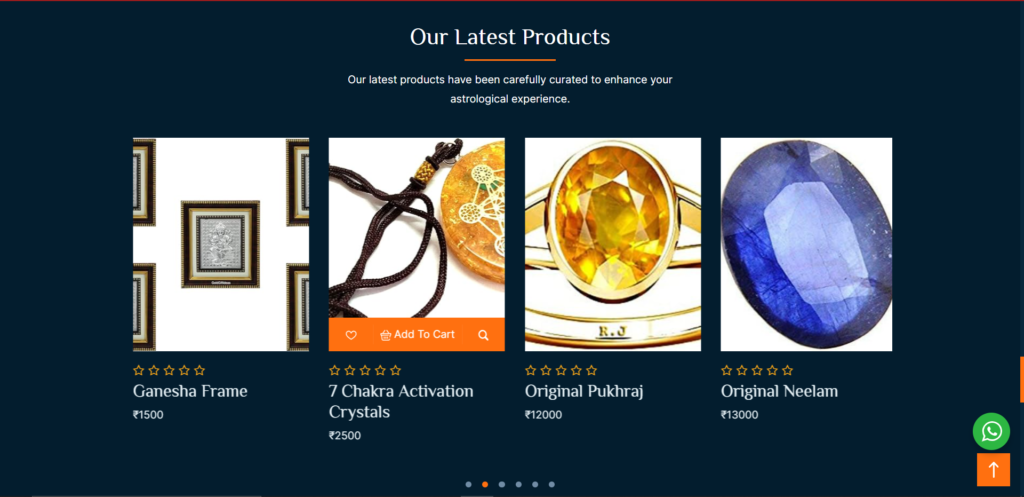
Task: Select the last carousel pagination dot
Action: point(552,485)
